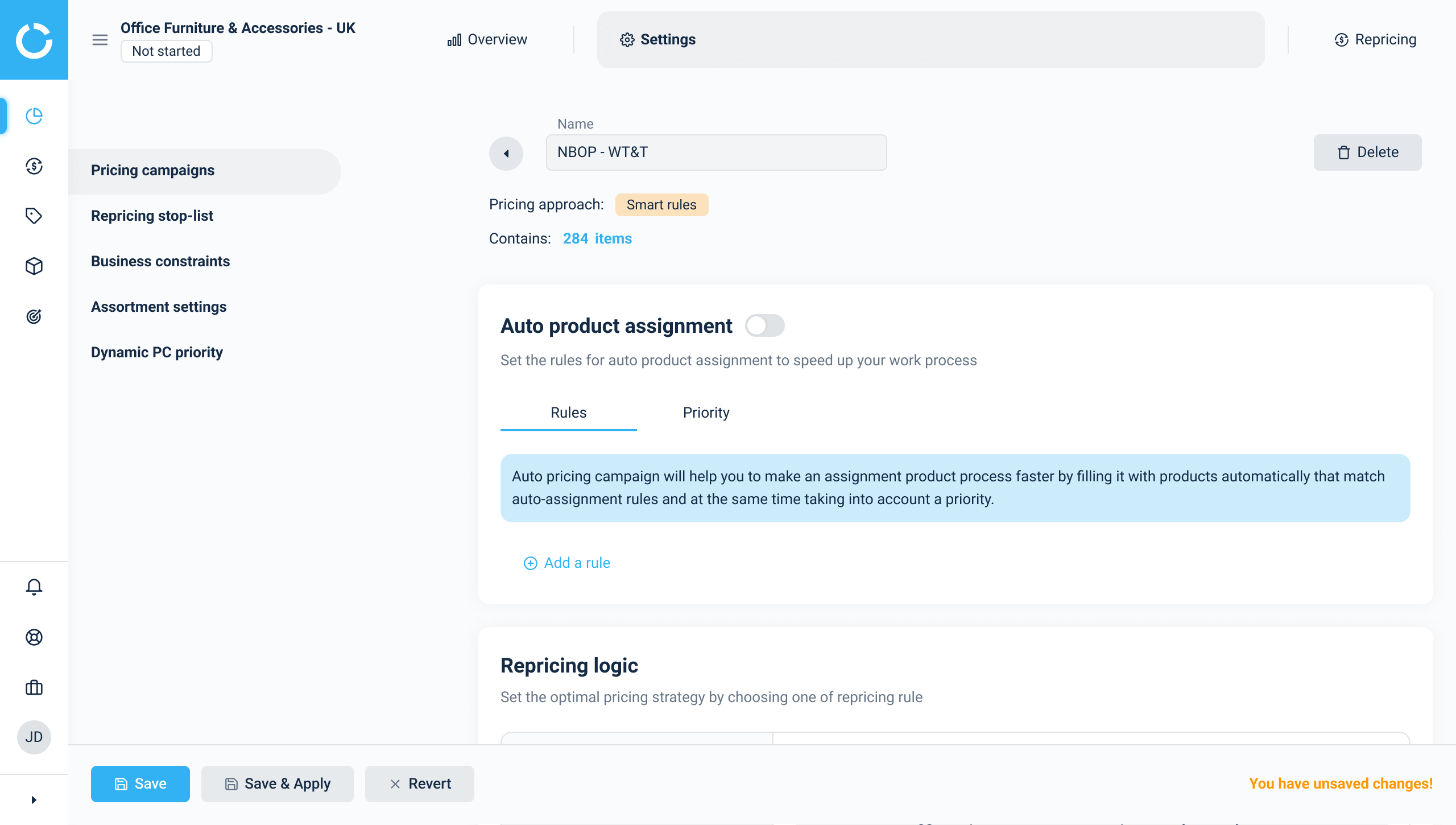The image size is (1456, 825).
Task: Click the dashboard/analytics icon in sidebar
Action: click(x=34, y=116)
